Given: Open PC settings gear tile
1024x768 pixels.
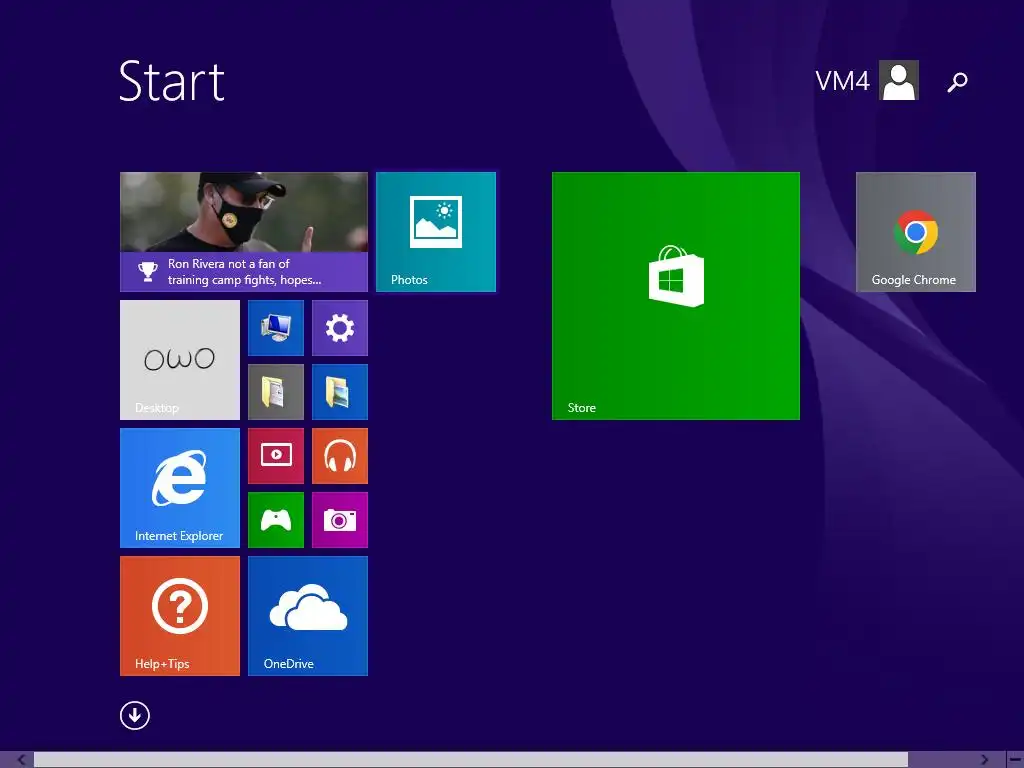Looking at the screenshot, I should 340,328.
